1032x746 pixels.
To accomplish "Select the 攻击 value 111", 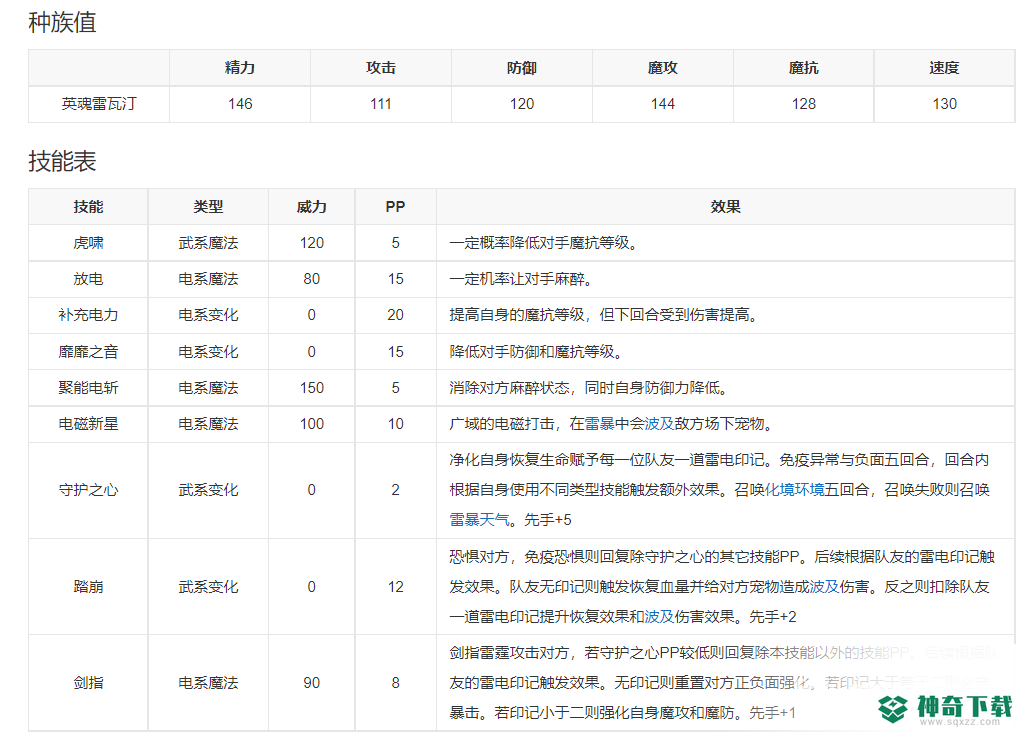I will 380,104.
